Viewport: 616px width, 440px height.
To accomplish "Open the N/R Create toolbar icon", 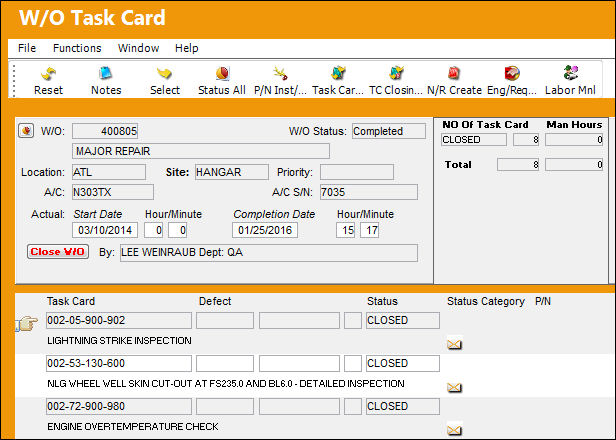I will click(x=454, y=74).
